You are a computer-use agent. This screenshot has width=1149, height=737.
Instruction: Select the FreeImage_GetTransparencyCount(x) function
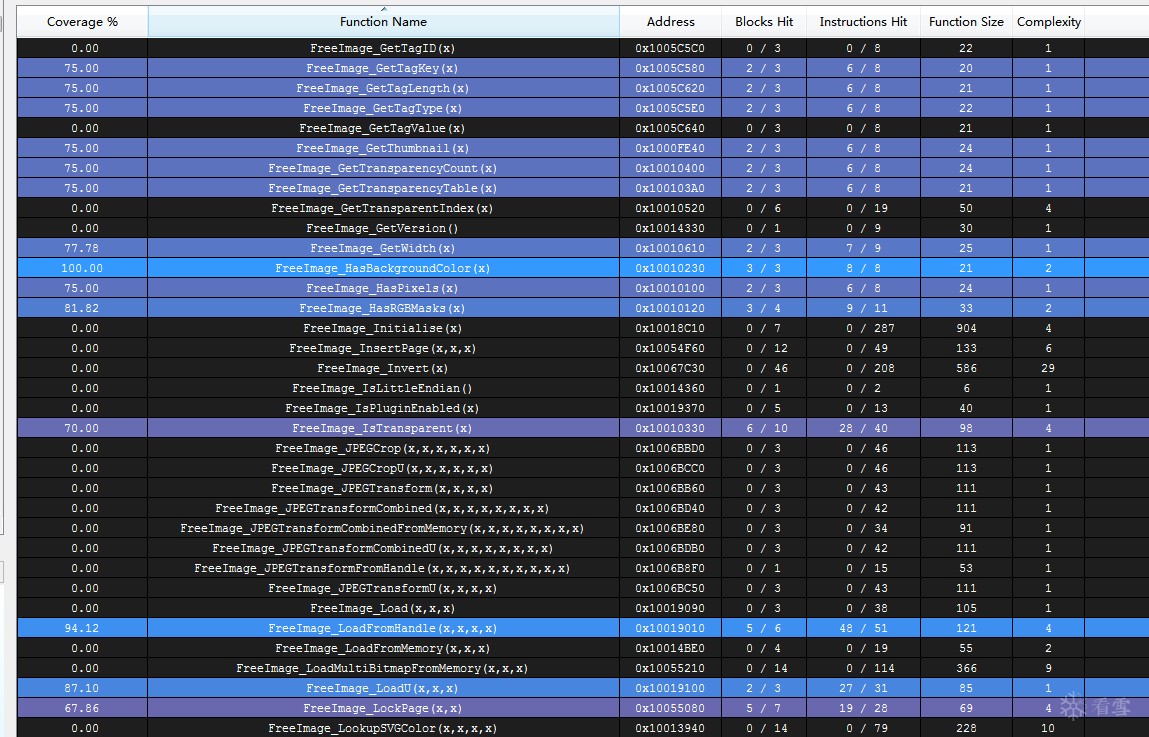tap(383, 168)
